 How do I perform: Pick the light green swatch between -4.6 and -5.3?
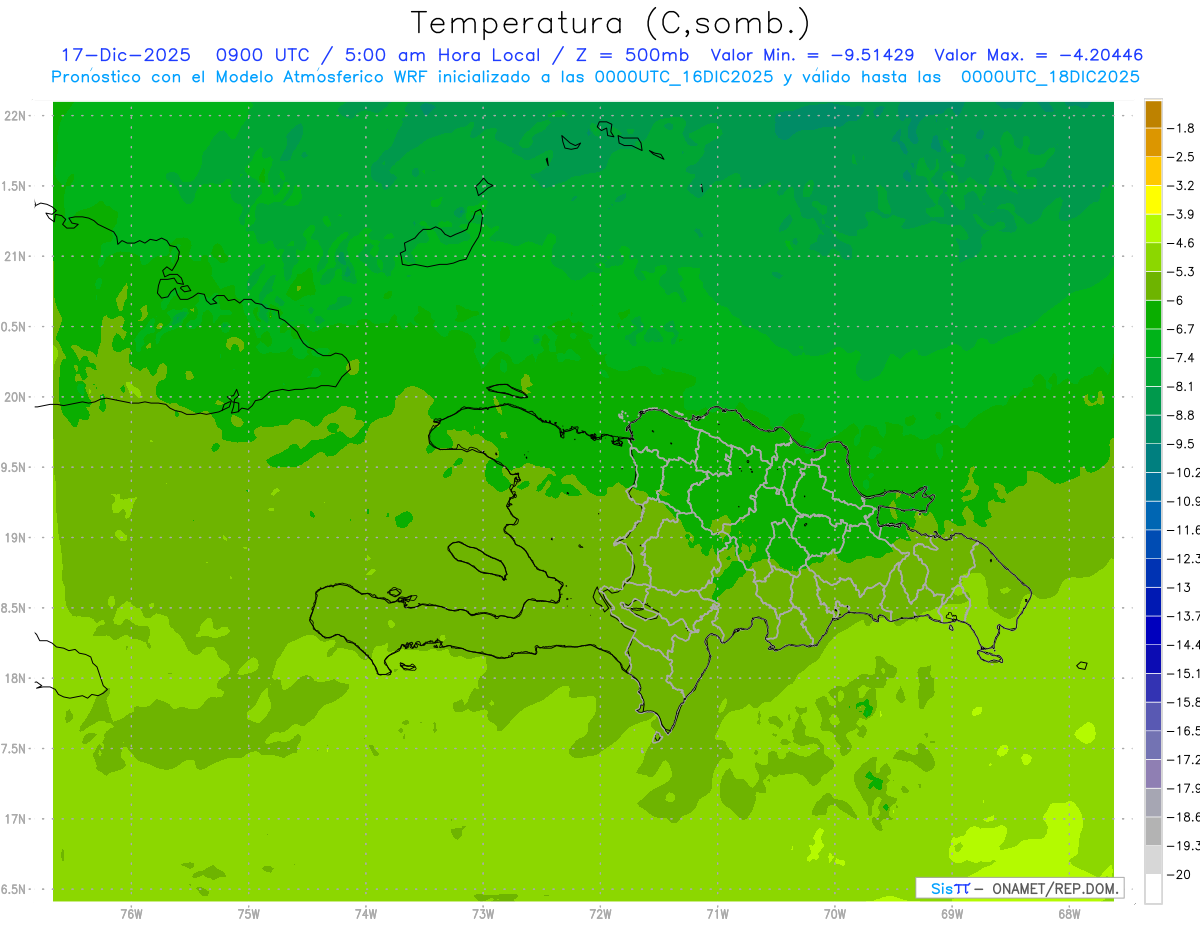1153,257
